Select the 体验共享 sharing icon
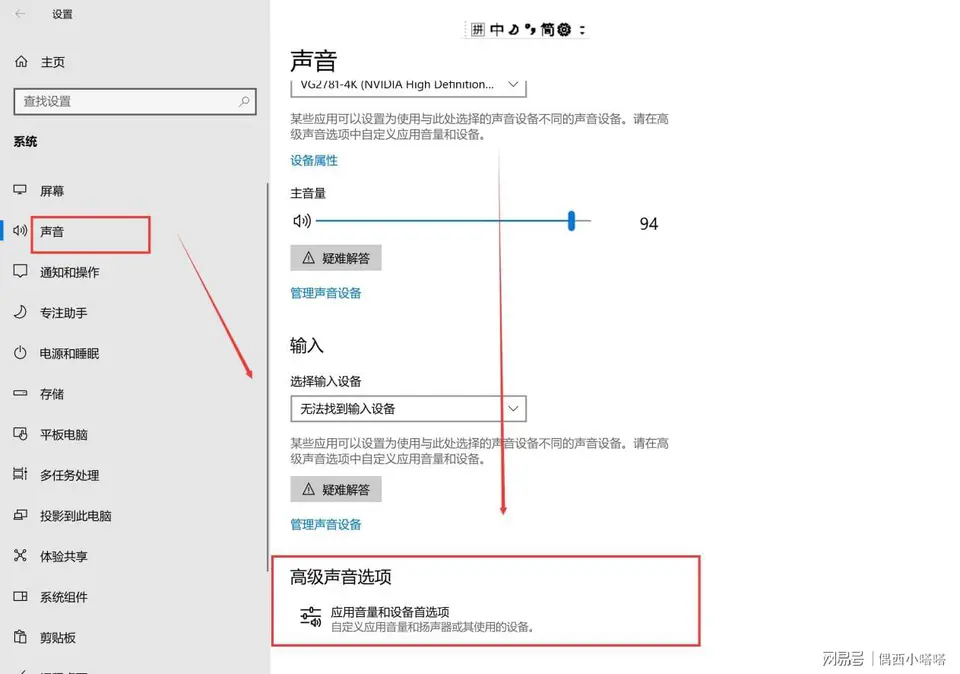Screen dimensions: 960x674 (20, 556)
